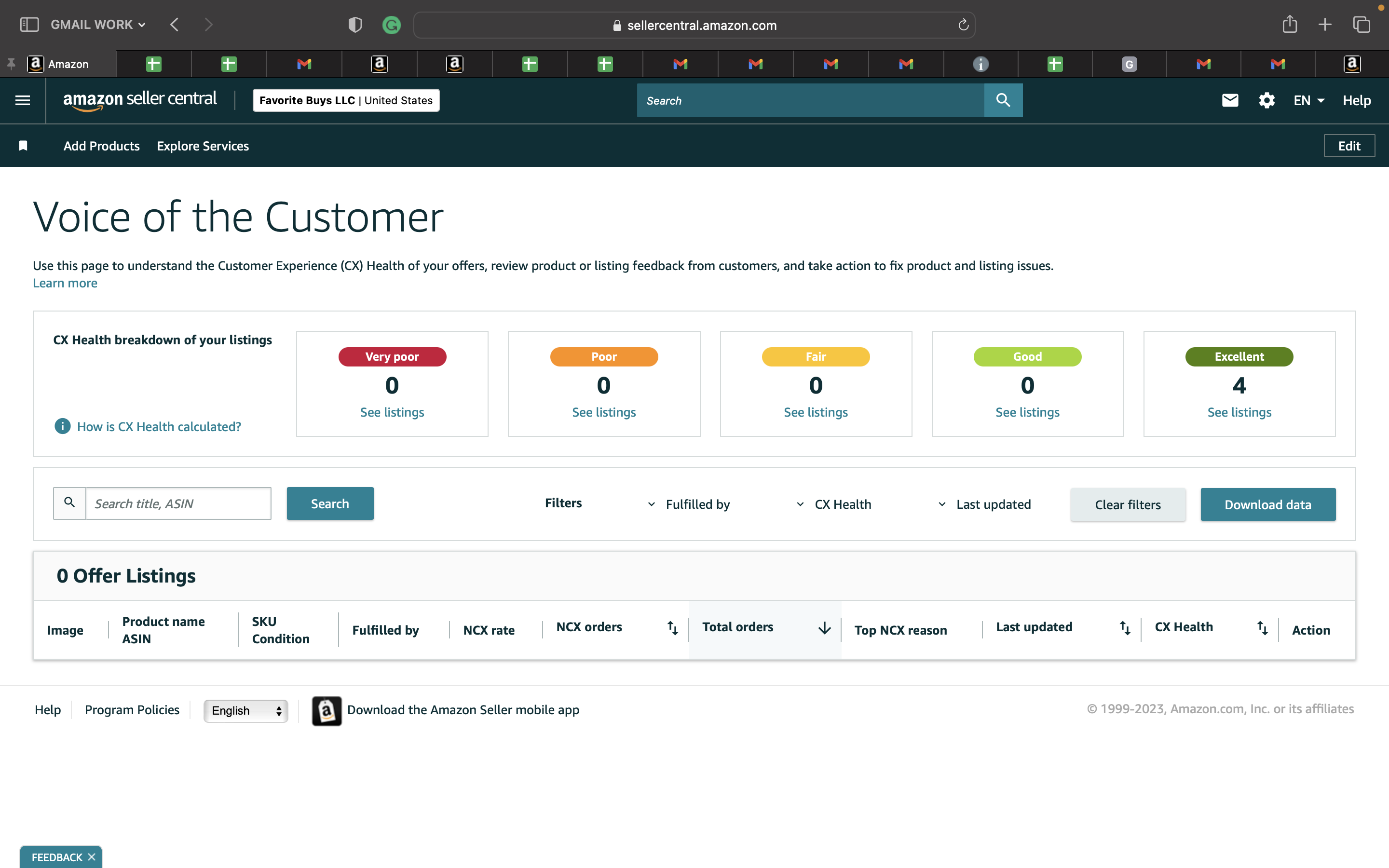1389x868 pixels.
Task: Toggle the Total orders descending sort arrow
Action: [x=825, y=628]
